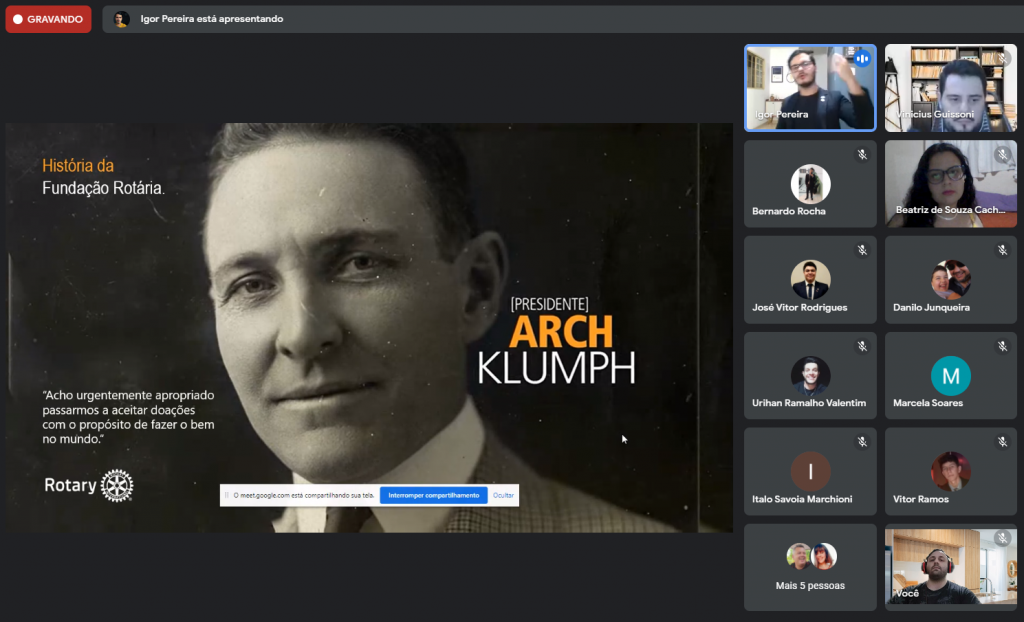Click Igor Pereira's avatar in presenting bar
This screenshot has width=1024, height=622.
pyautogui.click(x=121, y=19)
